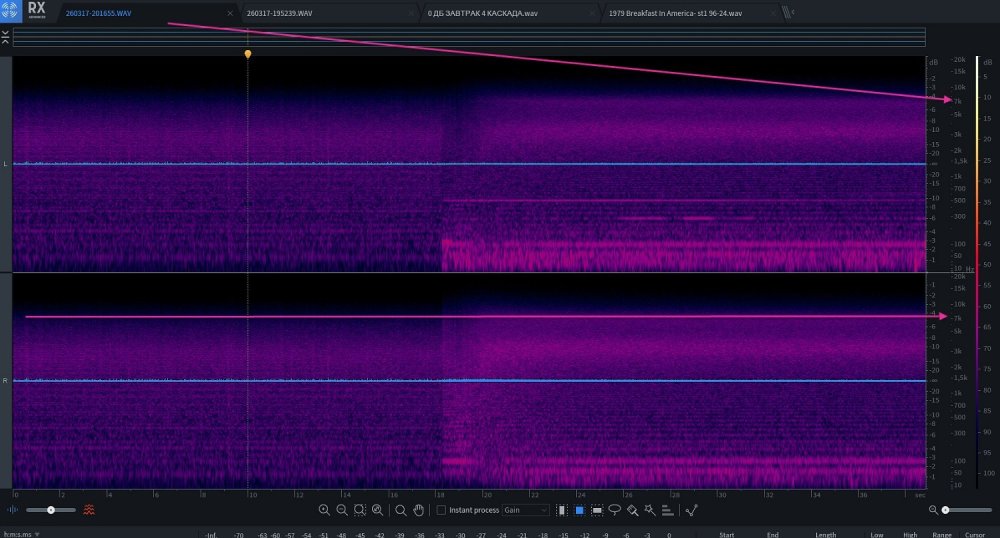This screenshot has width=1000, height=538.
Task: Close the 260317-201655.WAV tab
Action: pos(231,14)
